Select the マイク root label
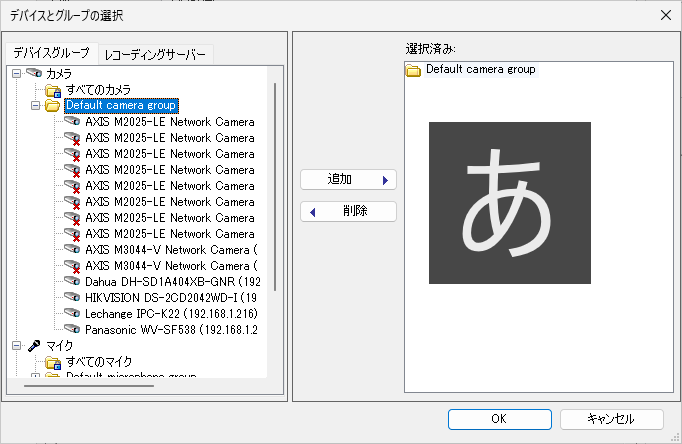Image resolution: width=682 pixels, height=444 pixels. [x=60, y=346]
